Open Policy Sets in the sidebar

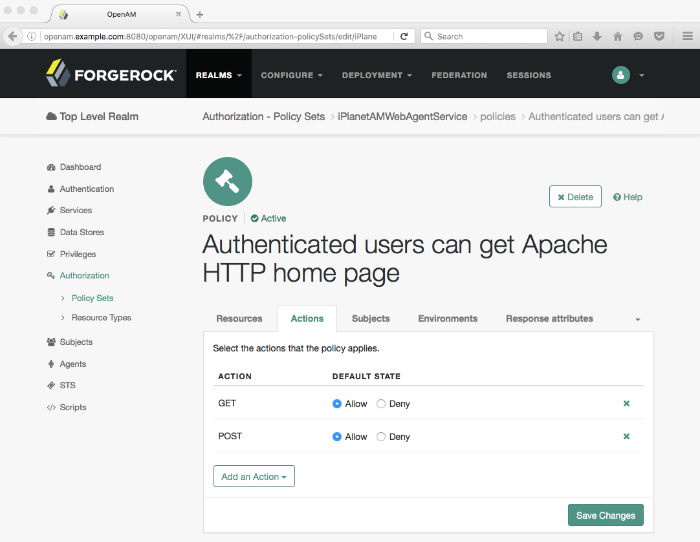point(92,298)
